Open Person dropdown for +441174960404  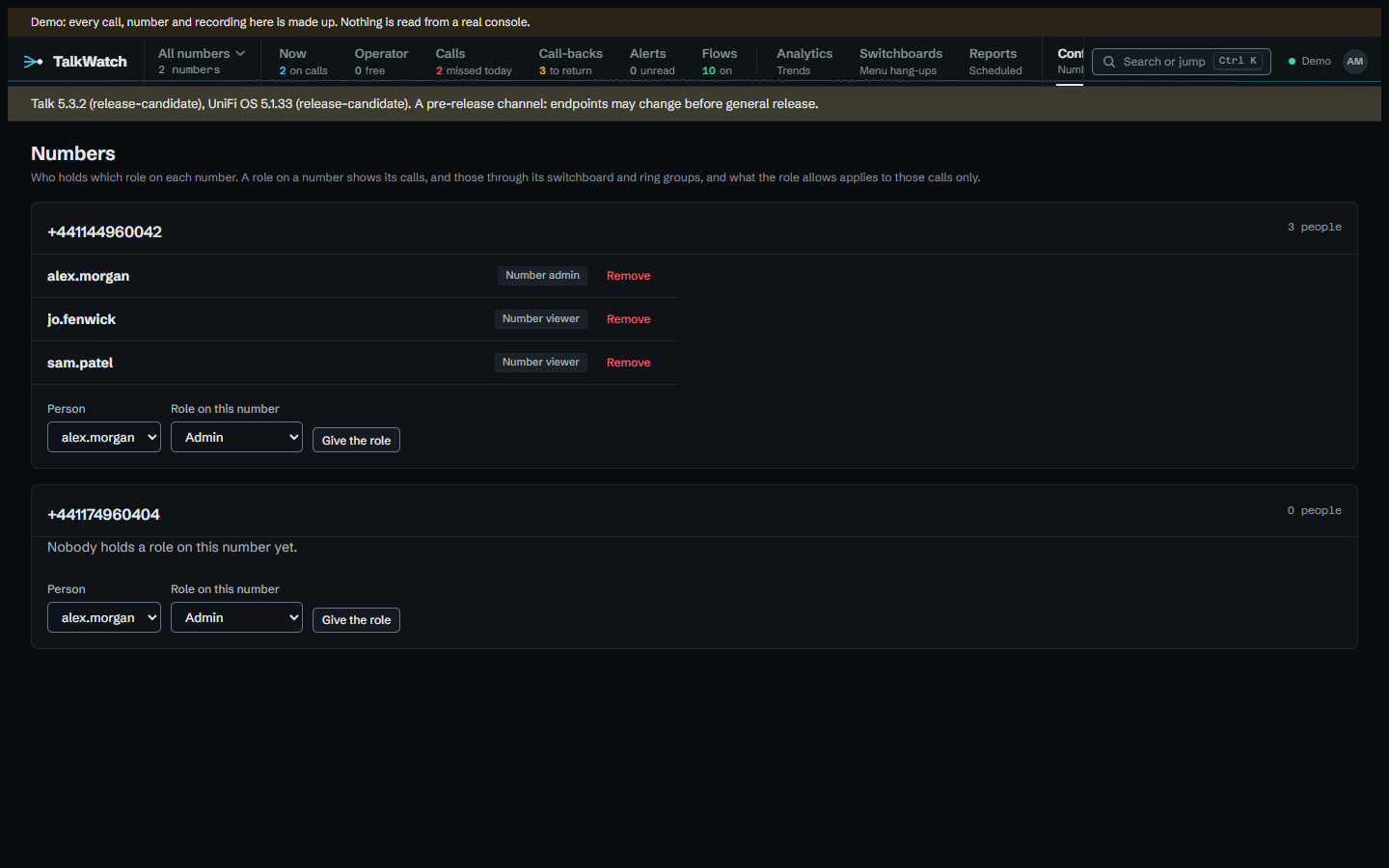pos(104,617)
